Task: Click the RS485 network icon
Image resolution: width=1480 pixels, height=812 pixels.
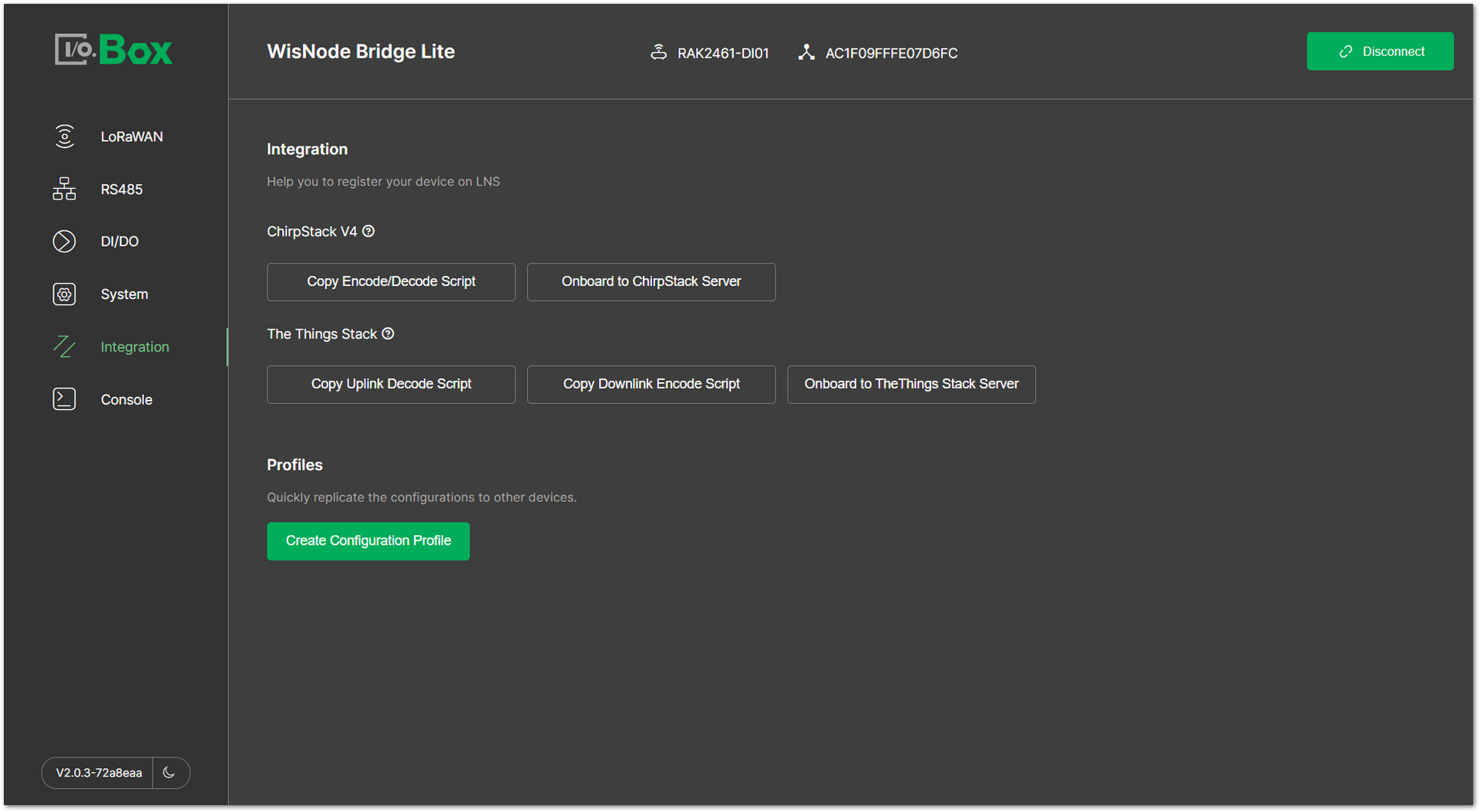Action: (64, 189)
